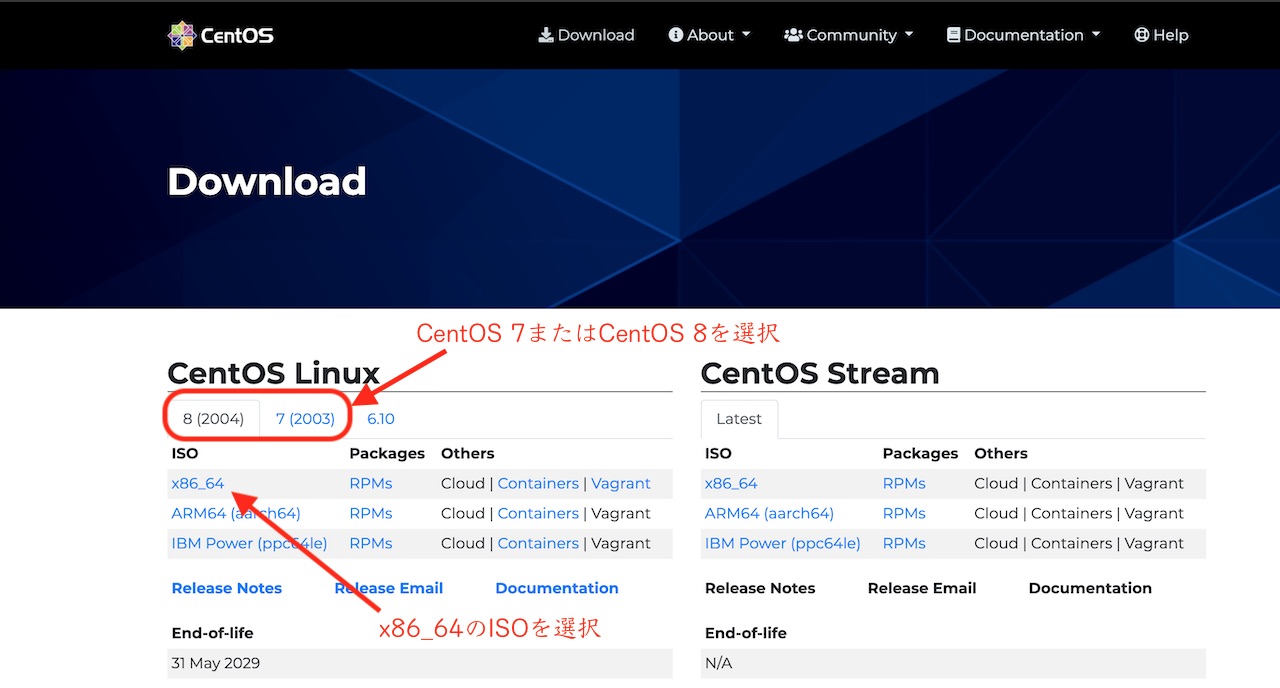Click the About info circle icon
1280x688 pixels.
pos(676,35)
